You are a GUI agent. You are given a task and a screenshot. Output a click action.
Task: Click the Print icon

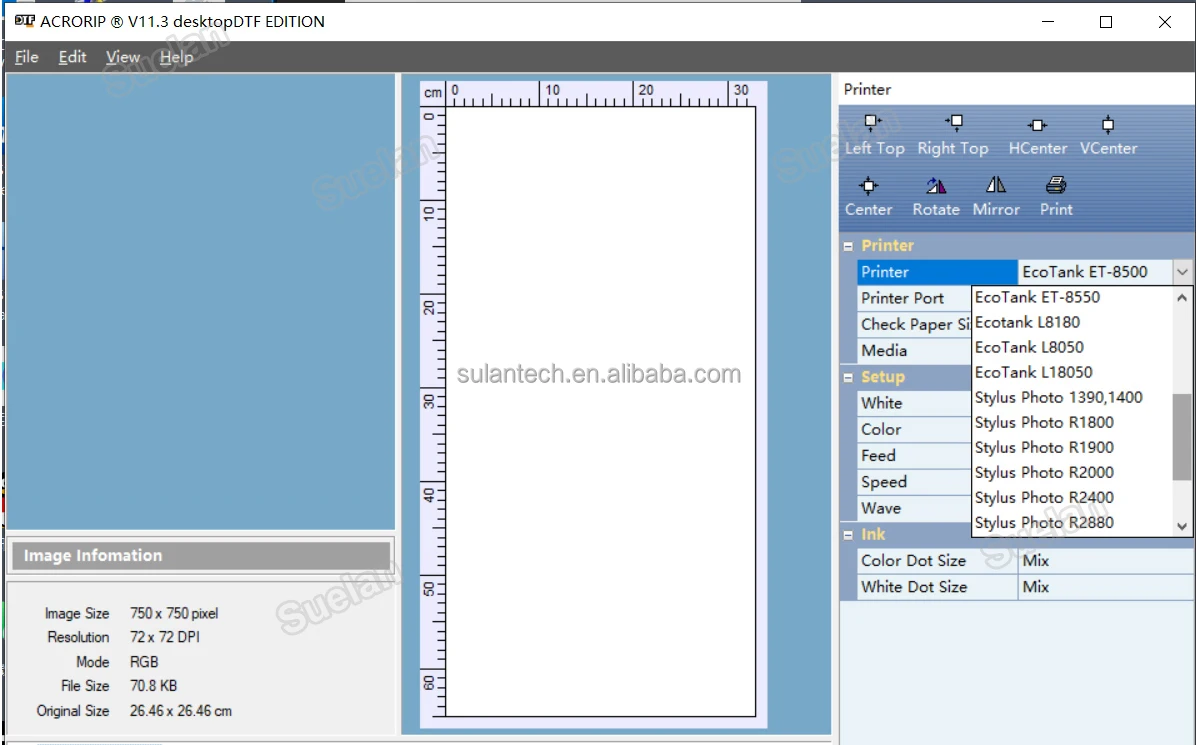[x=1056, y=186]
